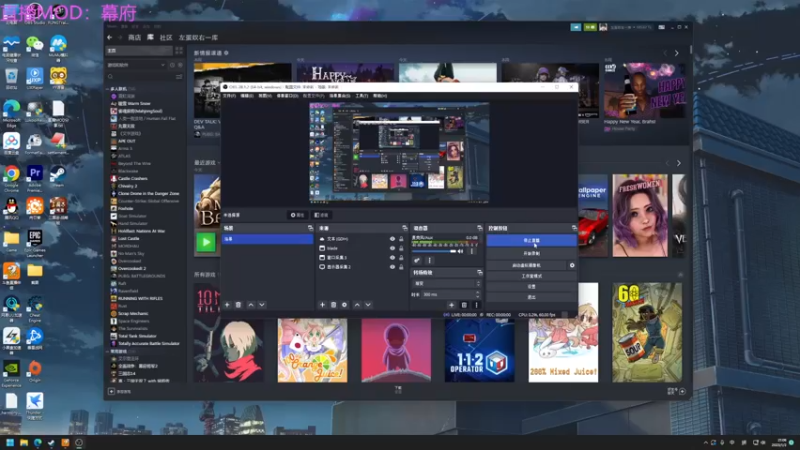The width and height of the screenshot is (800, 450).
Task: Open Origin desktop icon
Action: click(x=35, y=371)
